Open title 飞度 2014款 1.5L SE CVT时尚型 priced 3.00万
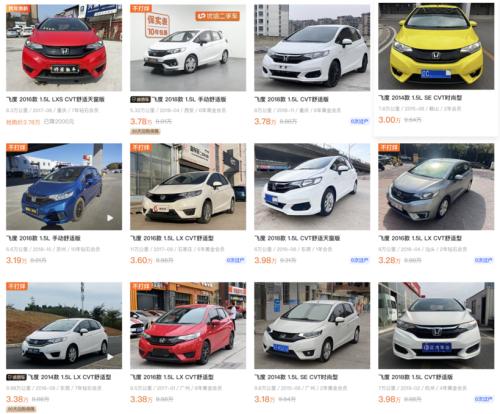This screenshot has height=414, width=500. click(420, 98)
